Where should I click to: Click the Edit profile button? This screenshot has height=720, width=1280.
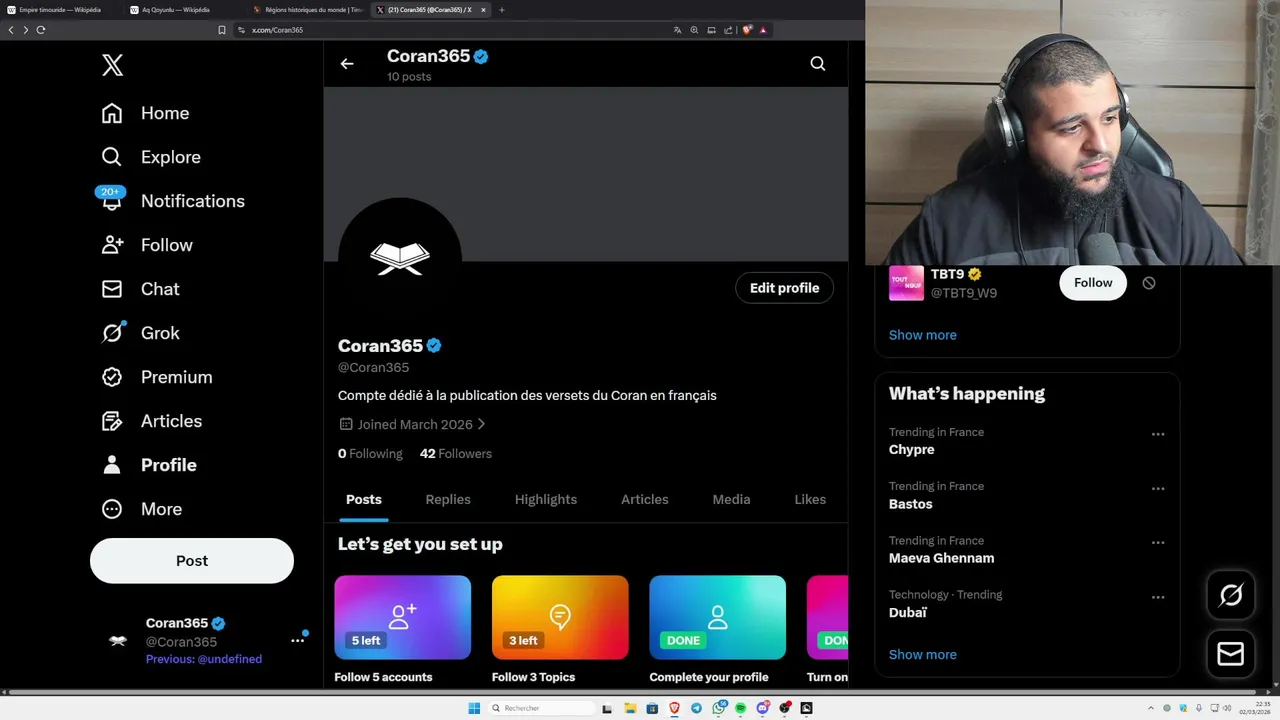(785, 288)
